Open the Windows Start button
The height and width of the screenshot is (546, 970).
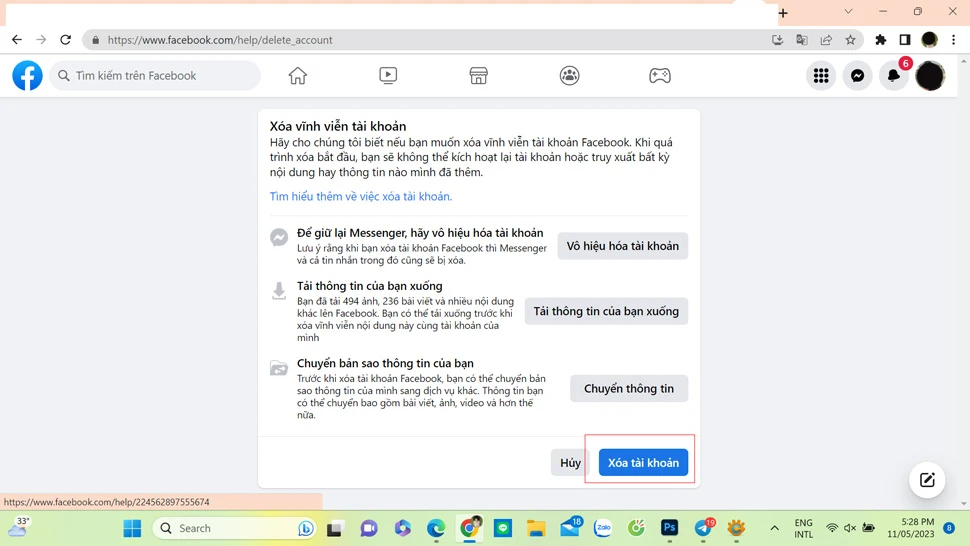(132, 528)
